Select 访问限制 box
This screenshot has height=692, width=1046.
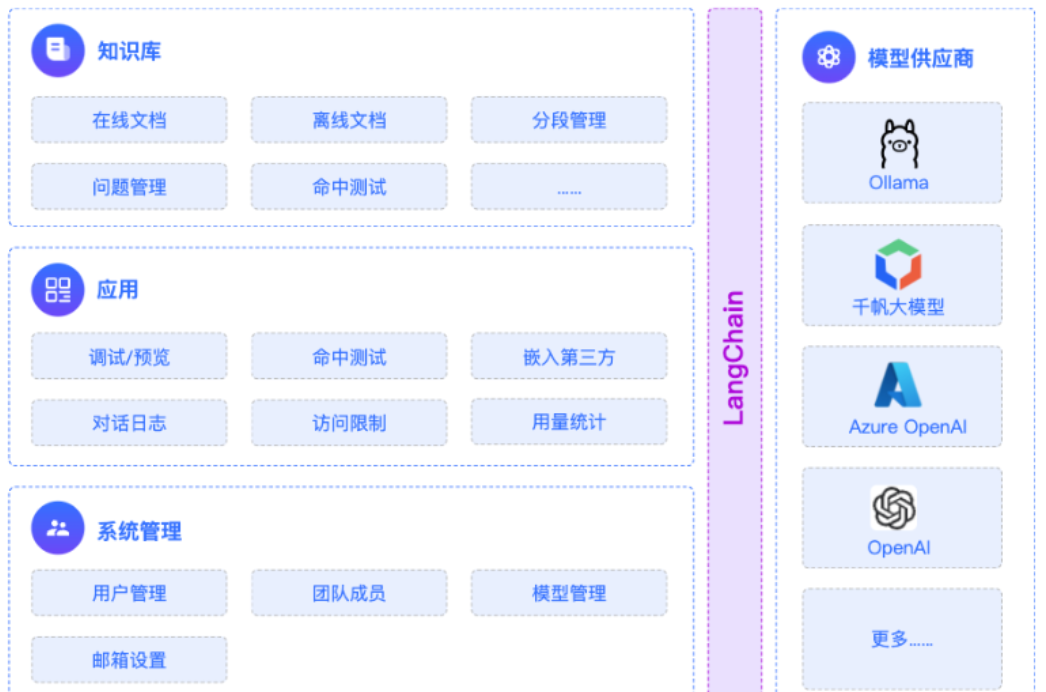[349, 422]
